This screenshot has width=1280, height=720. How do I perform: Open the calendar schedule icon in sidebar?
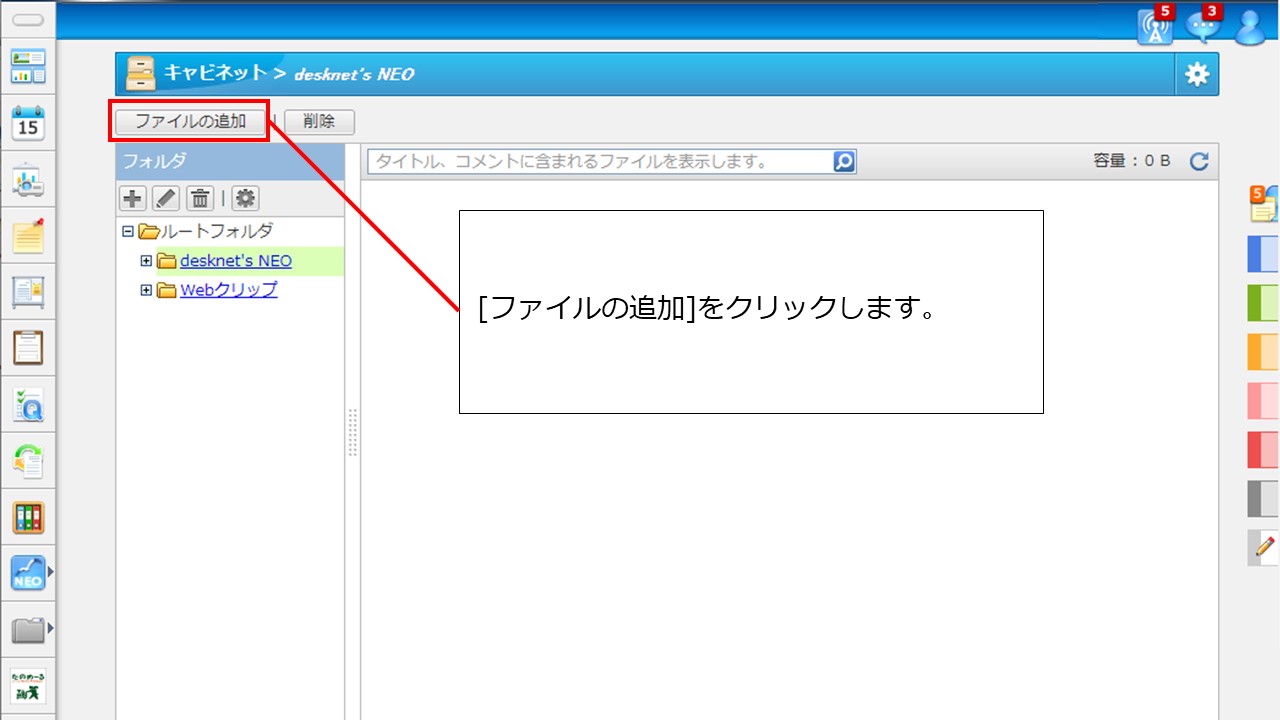pos(28,123)
